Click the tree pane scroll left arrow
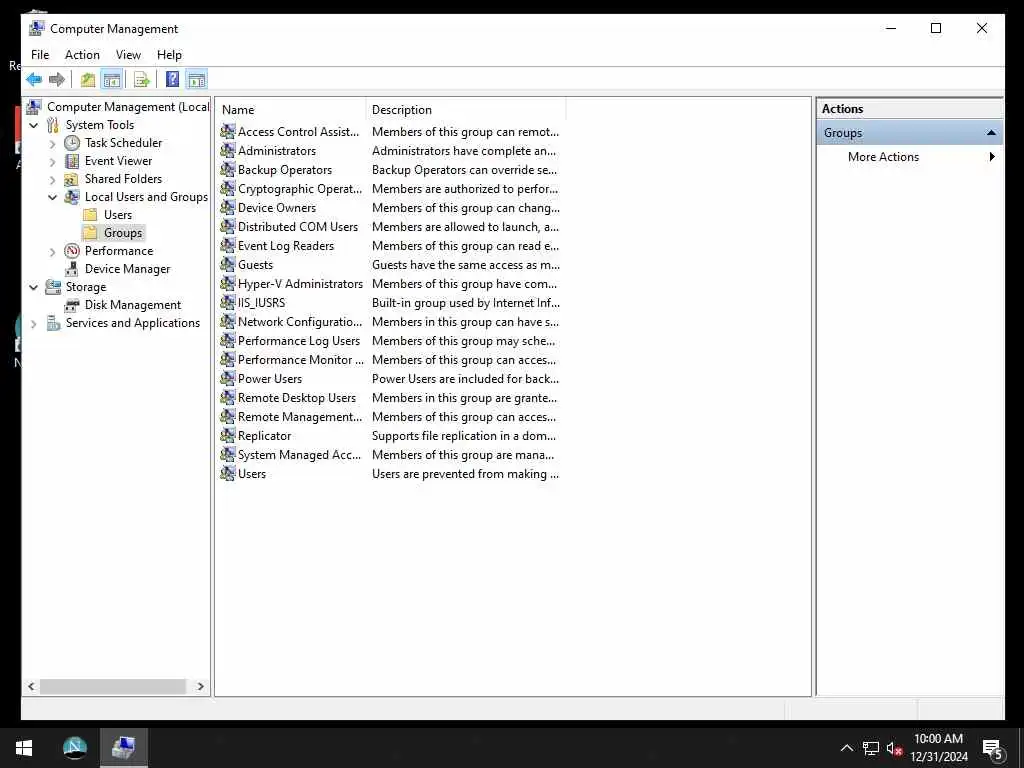This screenshot has width=1024, height=768. tap(31, 686)
